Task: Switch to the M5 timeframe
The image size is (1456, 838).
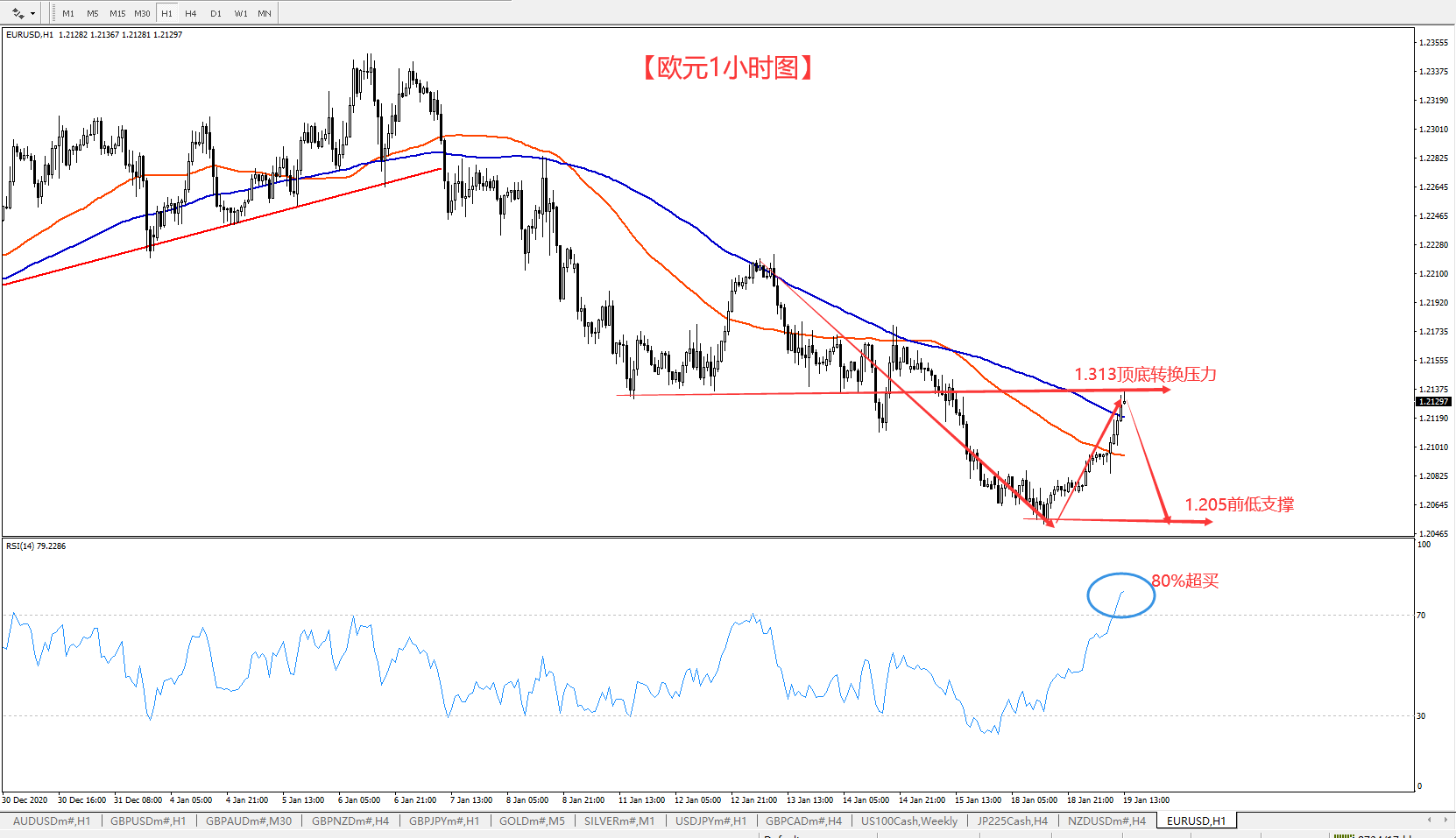Action: pyautogui.click(x=93, y=13)
